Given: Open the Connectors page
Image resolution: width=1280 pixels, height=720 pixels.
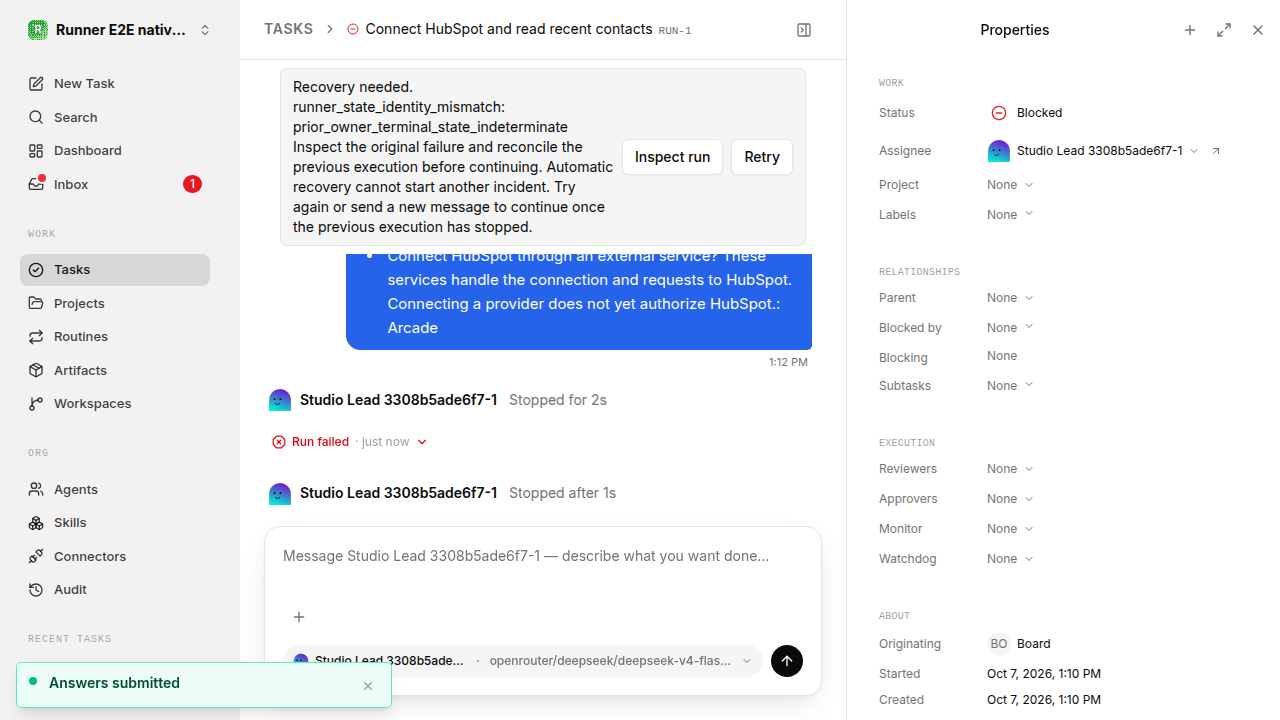Looking at the screenshot, I should (115, 556).
